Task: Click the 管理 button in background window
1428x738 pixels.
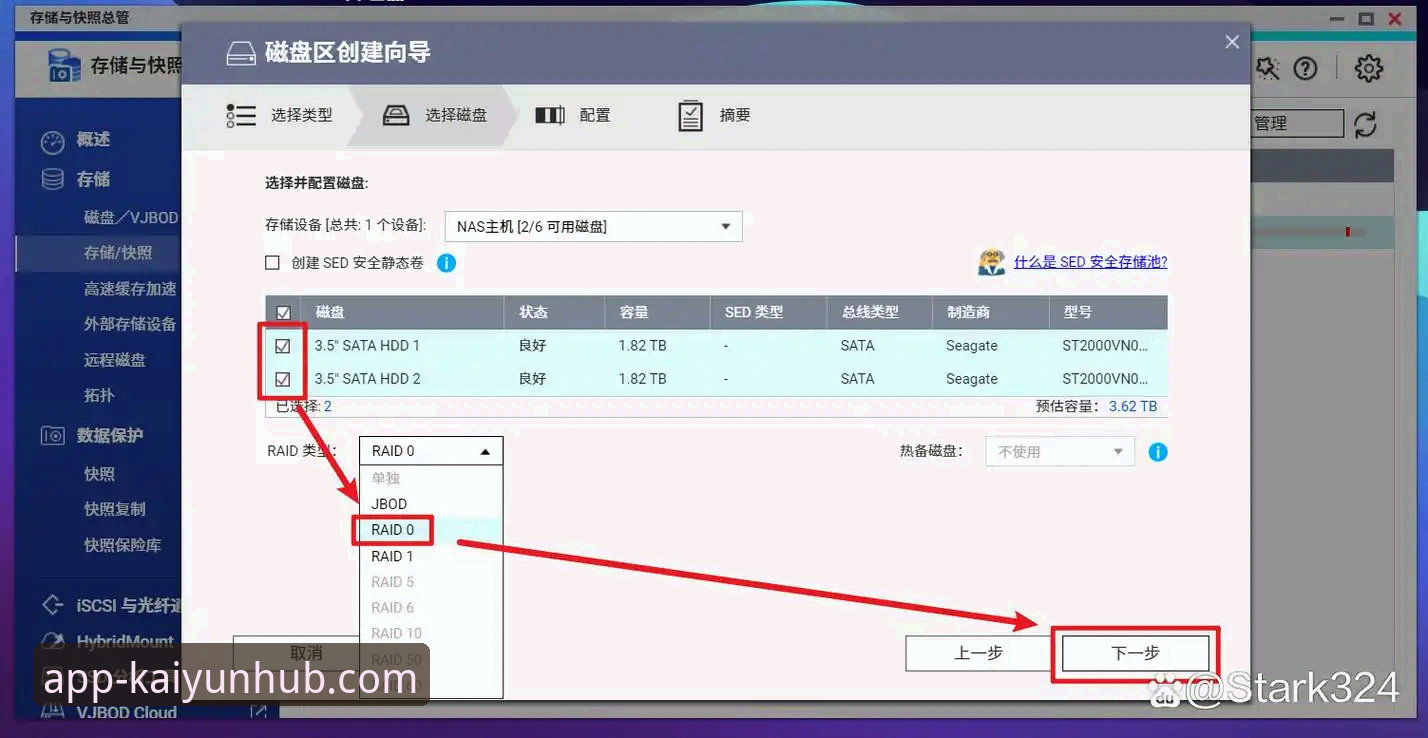Action: tap(1297, 124)
